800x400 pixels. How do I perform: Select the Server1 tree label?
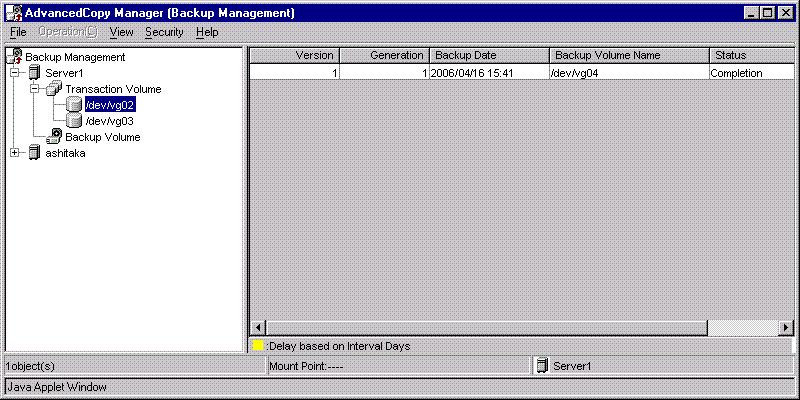pos(64,73)
